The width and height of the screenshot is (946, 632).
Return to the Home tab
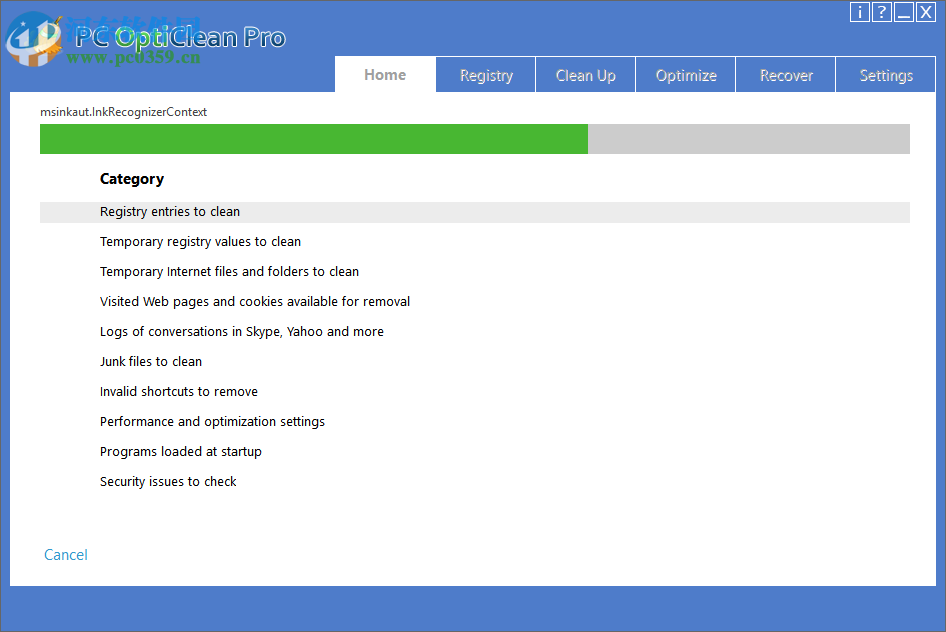tap(385, 74)
